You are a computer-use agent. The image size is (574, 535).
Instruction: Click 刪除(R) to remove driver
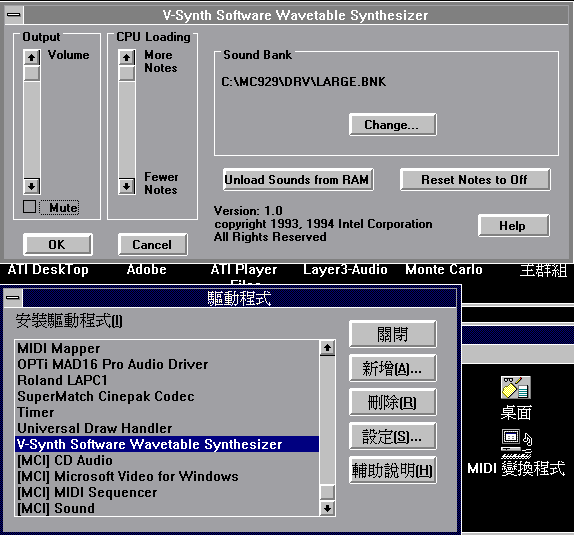pos(392,402)
